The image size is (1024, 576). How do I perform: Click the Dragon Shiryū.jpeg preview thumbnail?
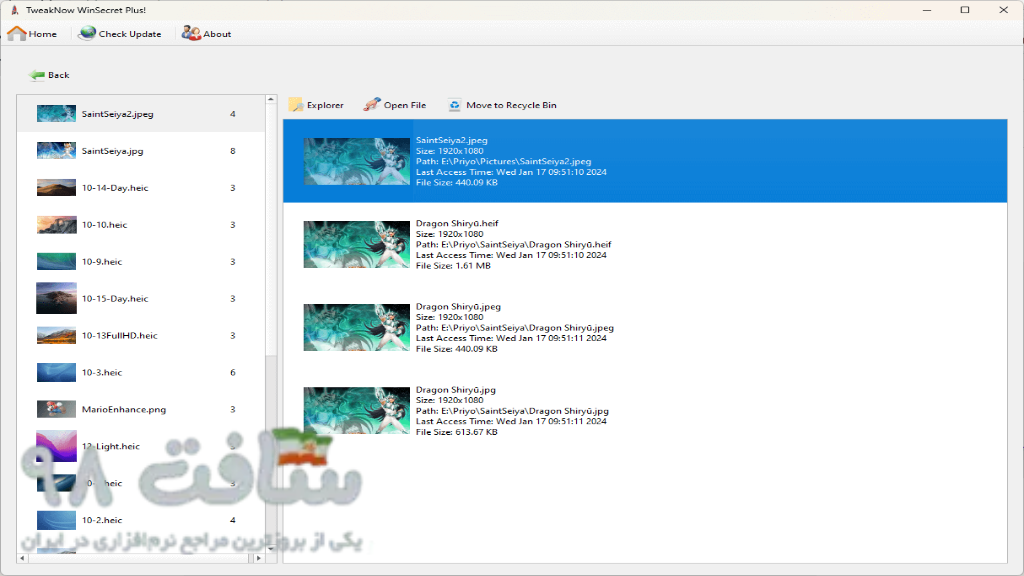point(357,327)
